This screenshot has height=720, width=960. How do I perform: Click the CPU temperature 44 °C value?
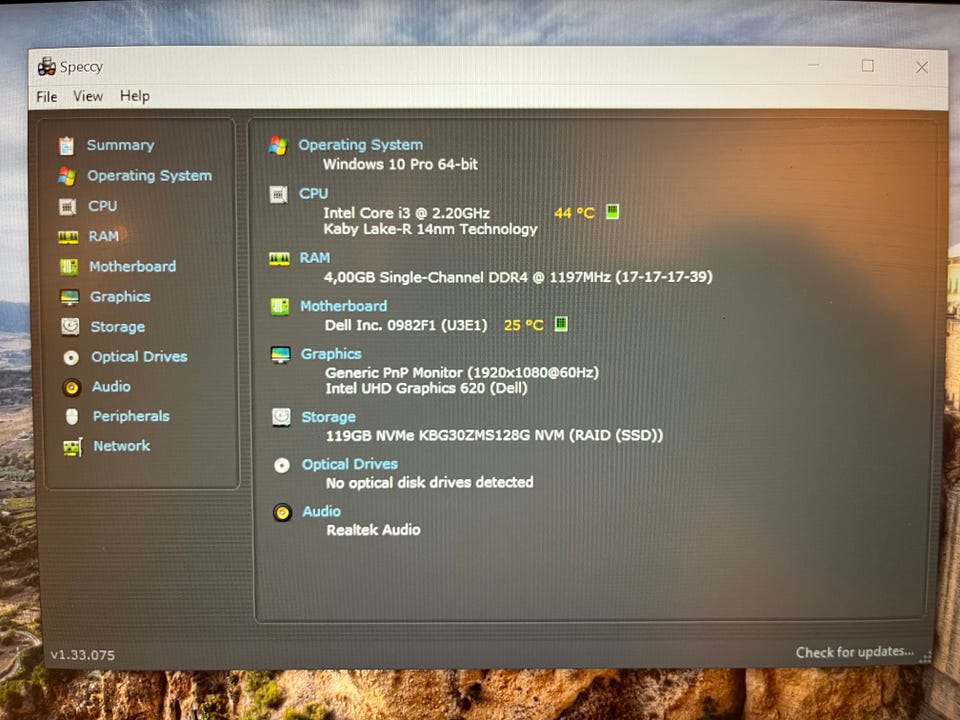click(574, 213)
